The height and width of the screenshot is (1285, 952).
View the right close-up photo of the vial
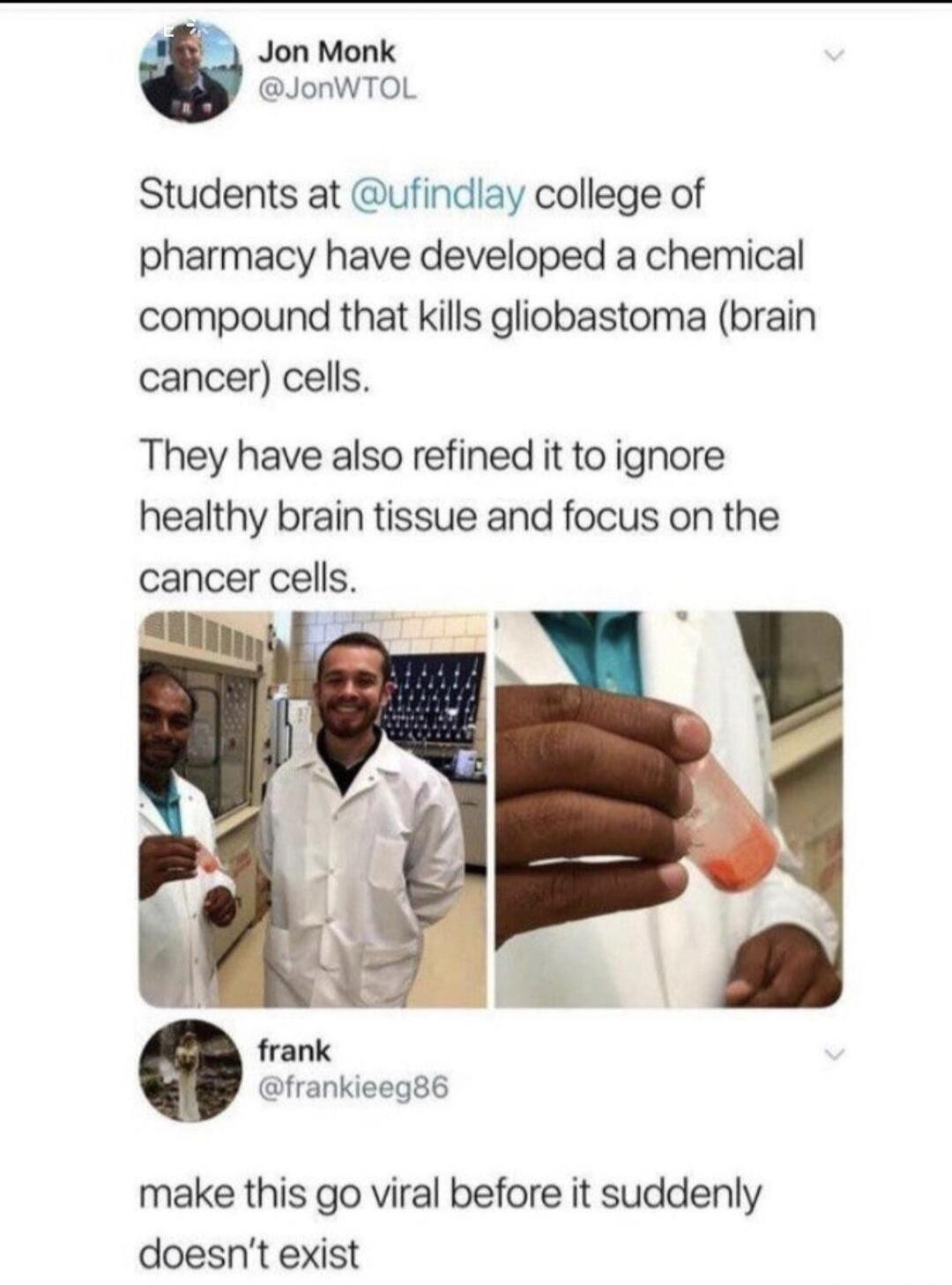pos(668,809)
